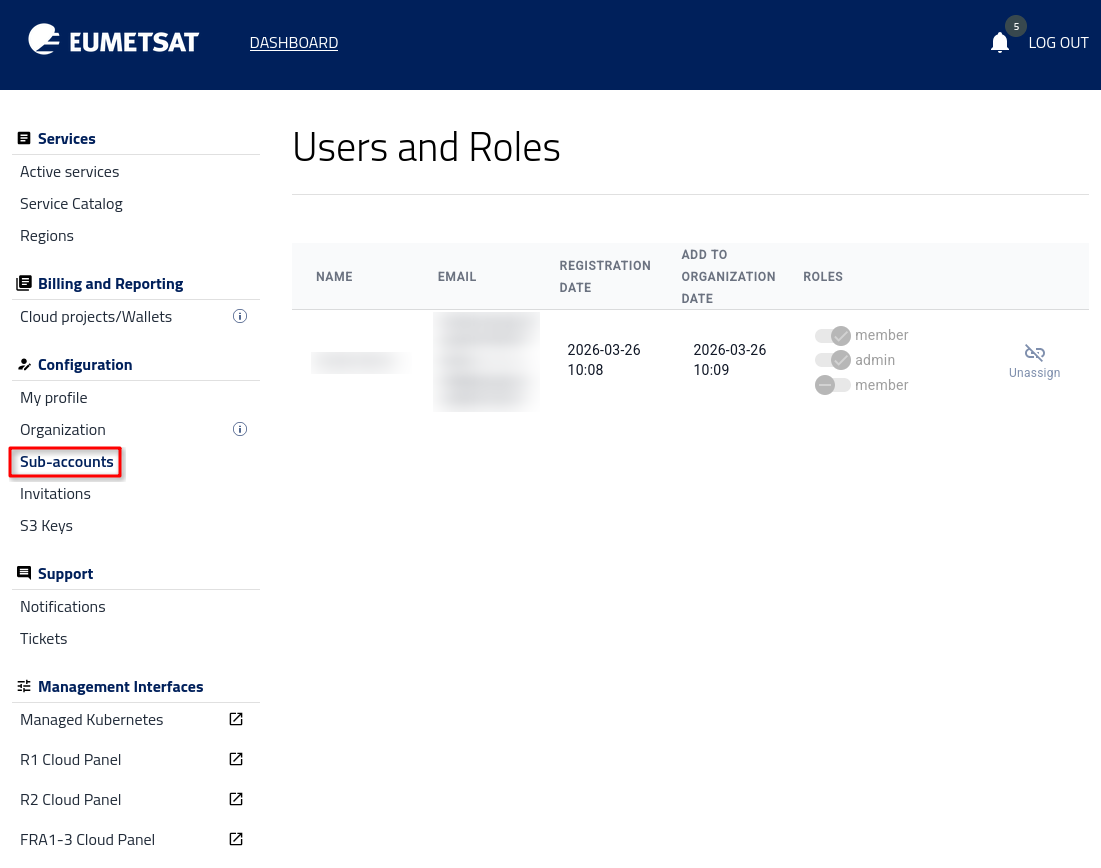Open R1 Cloud Panel external link icon
The width and height of the screenshot is (1101, 868).
[x=236, y=759]
